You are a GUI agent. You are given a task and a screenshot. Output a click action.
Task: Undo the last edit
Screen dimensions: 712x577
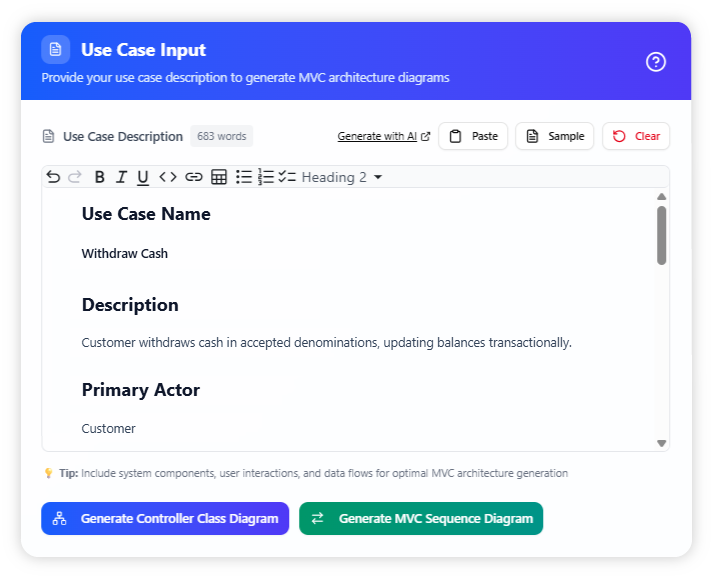[x=53, y=177]
